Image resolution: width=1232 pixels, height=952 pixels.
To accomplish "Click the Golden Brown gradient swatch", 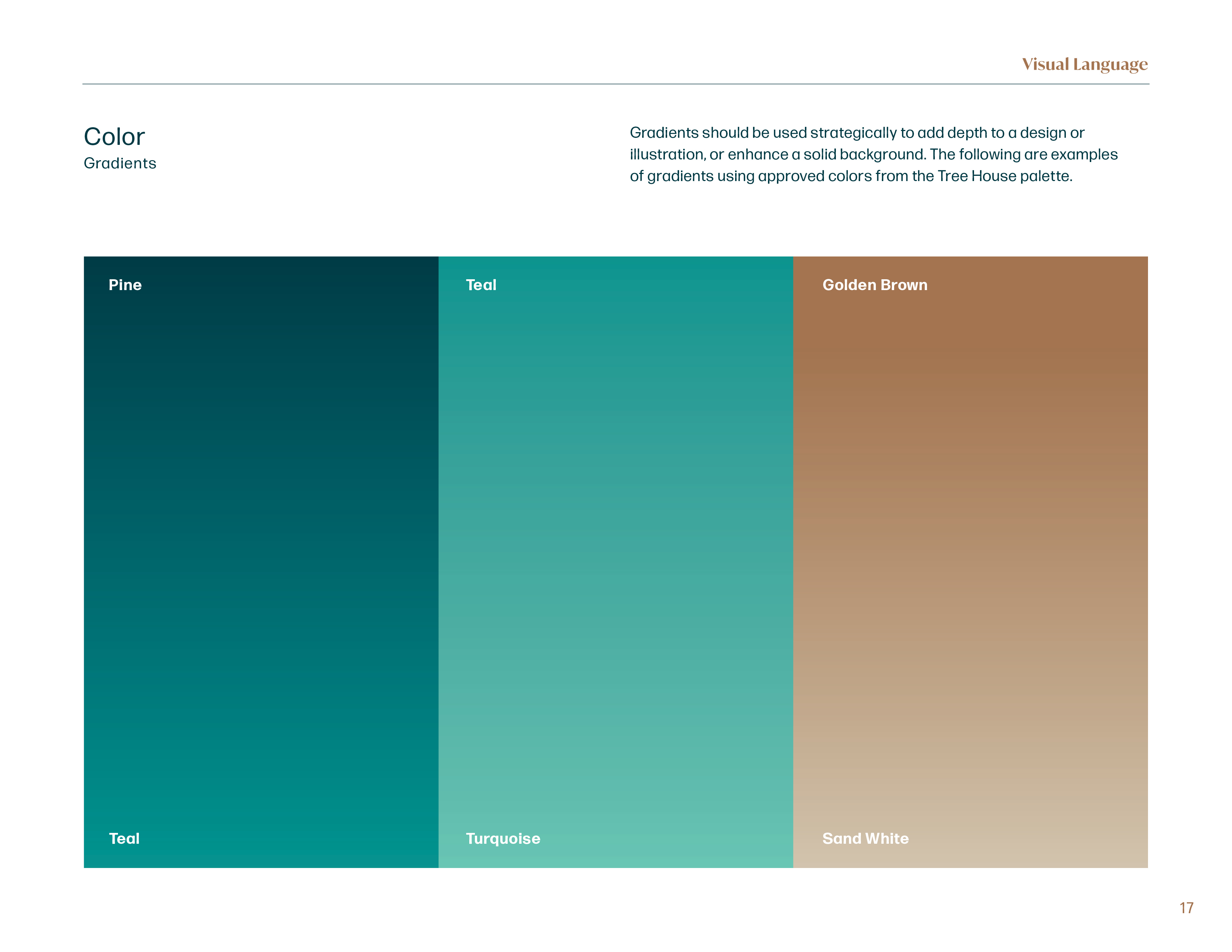I will click(x=970, y=561).
